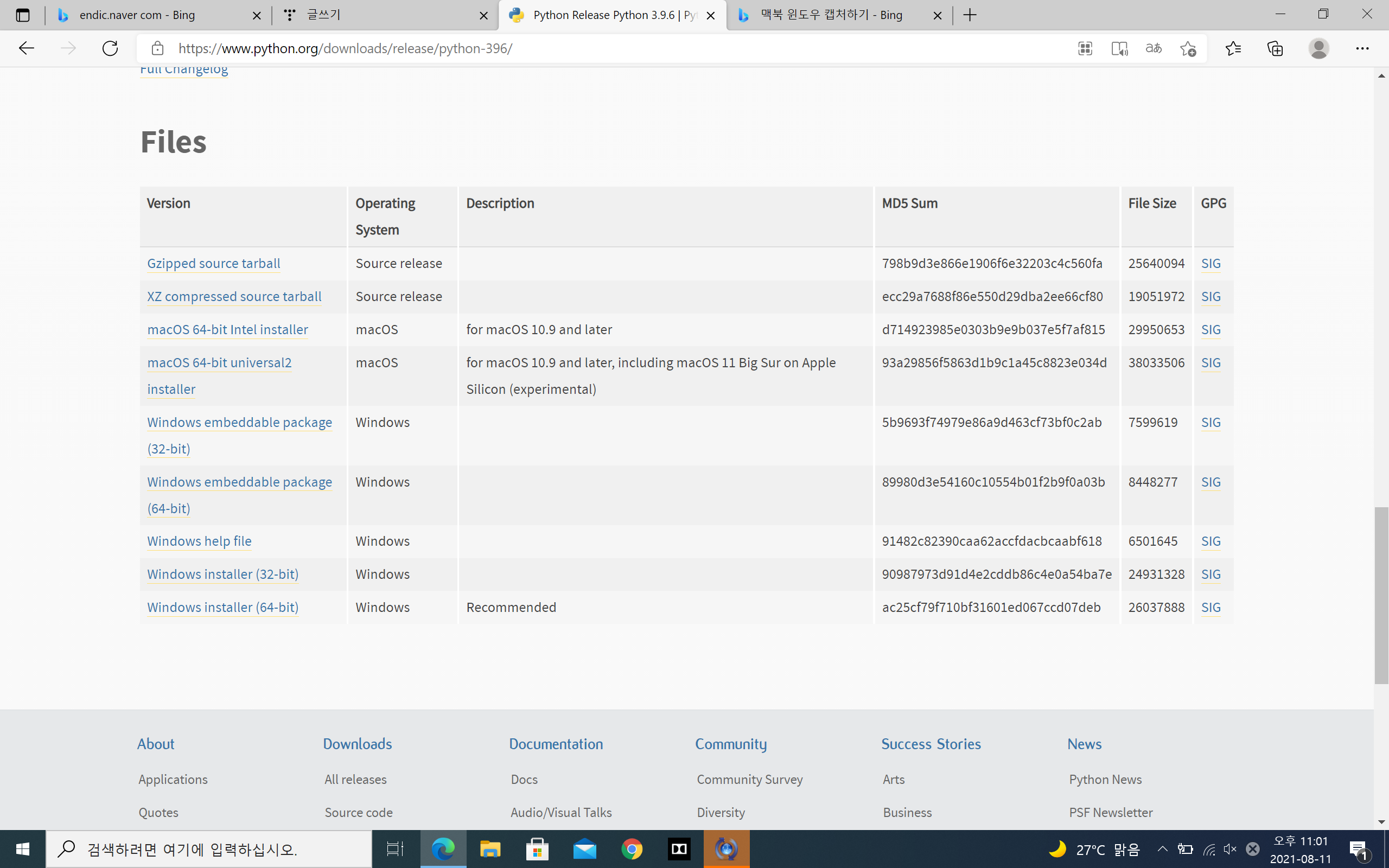Click the back navigation arrow
The height and width of the screenshot is (868, 1389).
(27, 48)
